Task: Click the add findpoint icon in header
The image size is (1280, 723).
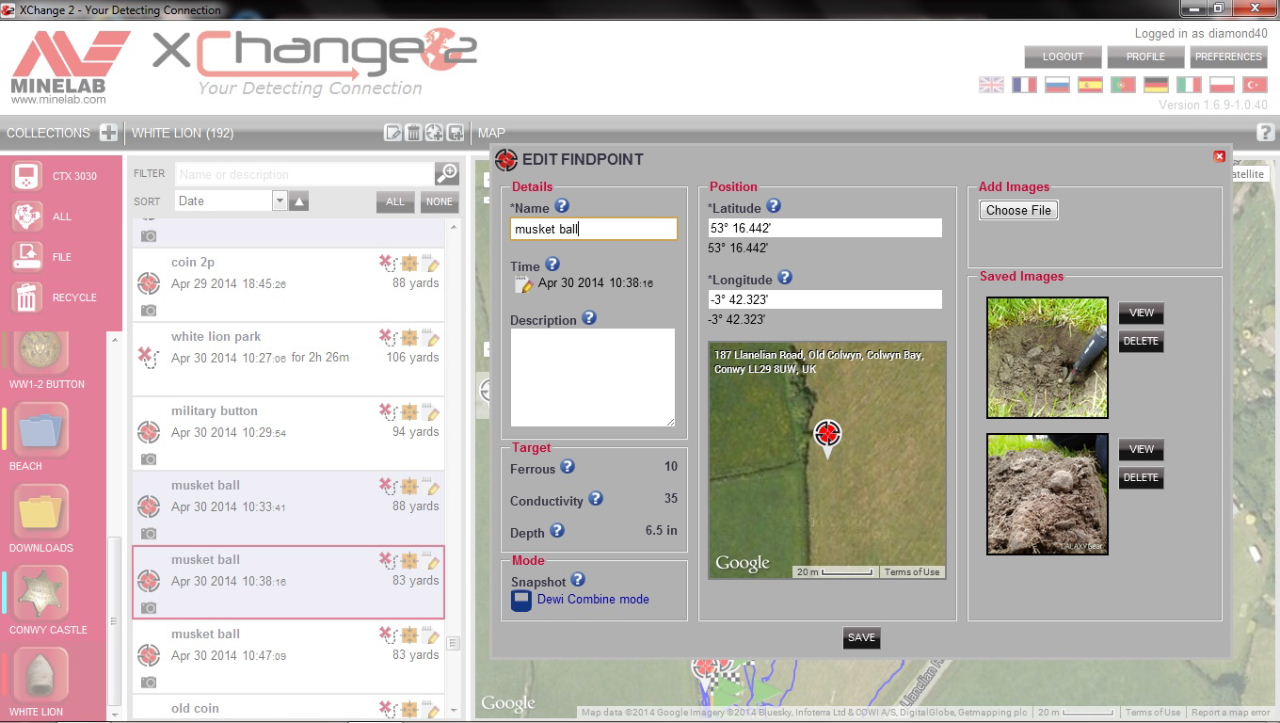Action: pos(434,132)
